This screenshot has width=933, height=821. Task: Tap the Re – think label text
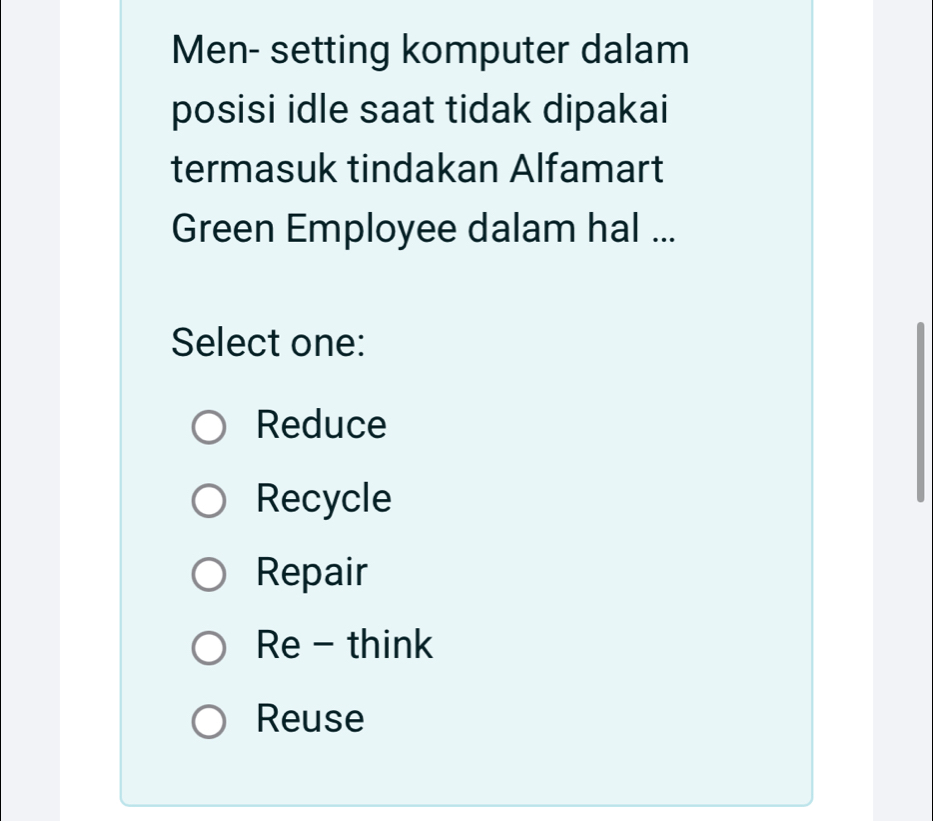344,645
